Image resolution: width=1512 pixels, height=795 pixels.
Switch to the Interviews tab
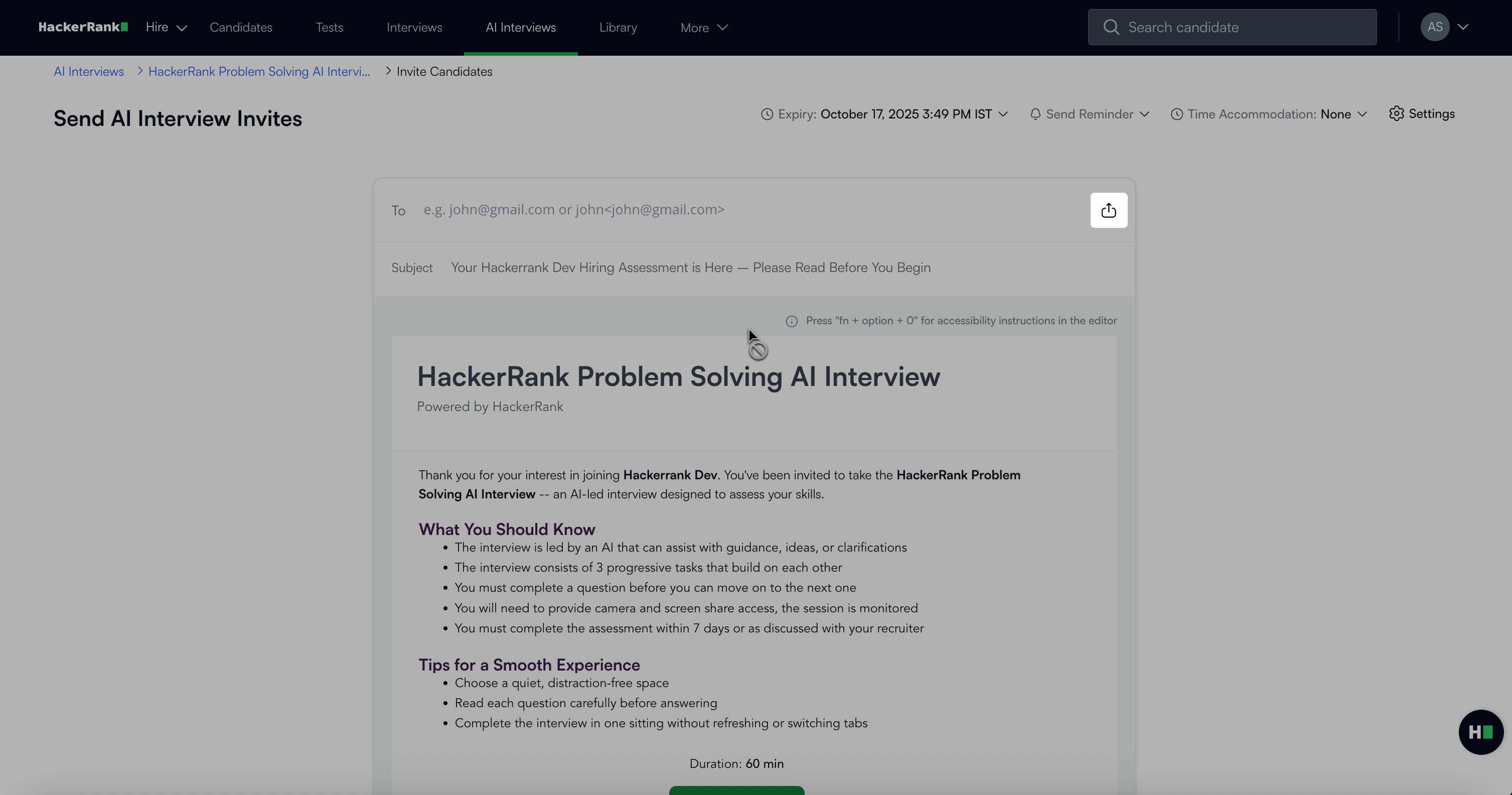414,28
